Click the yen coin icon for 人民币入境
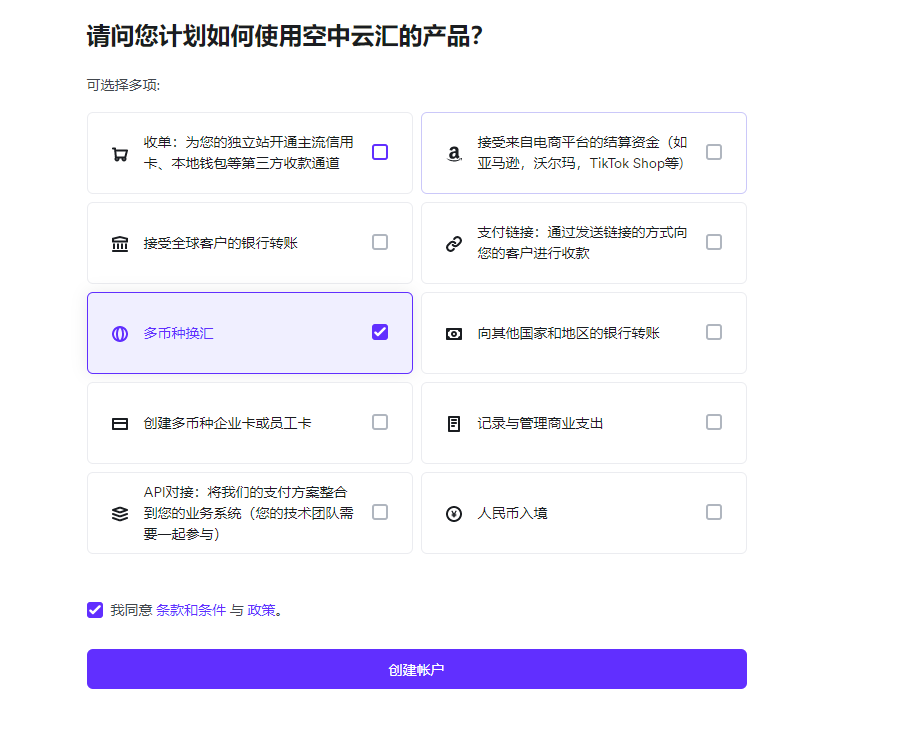The image size is (901, 730). 454,514
